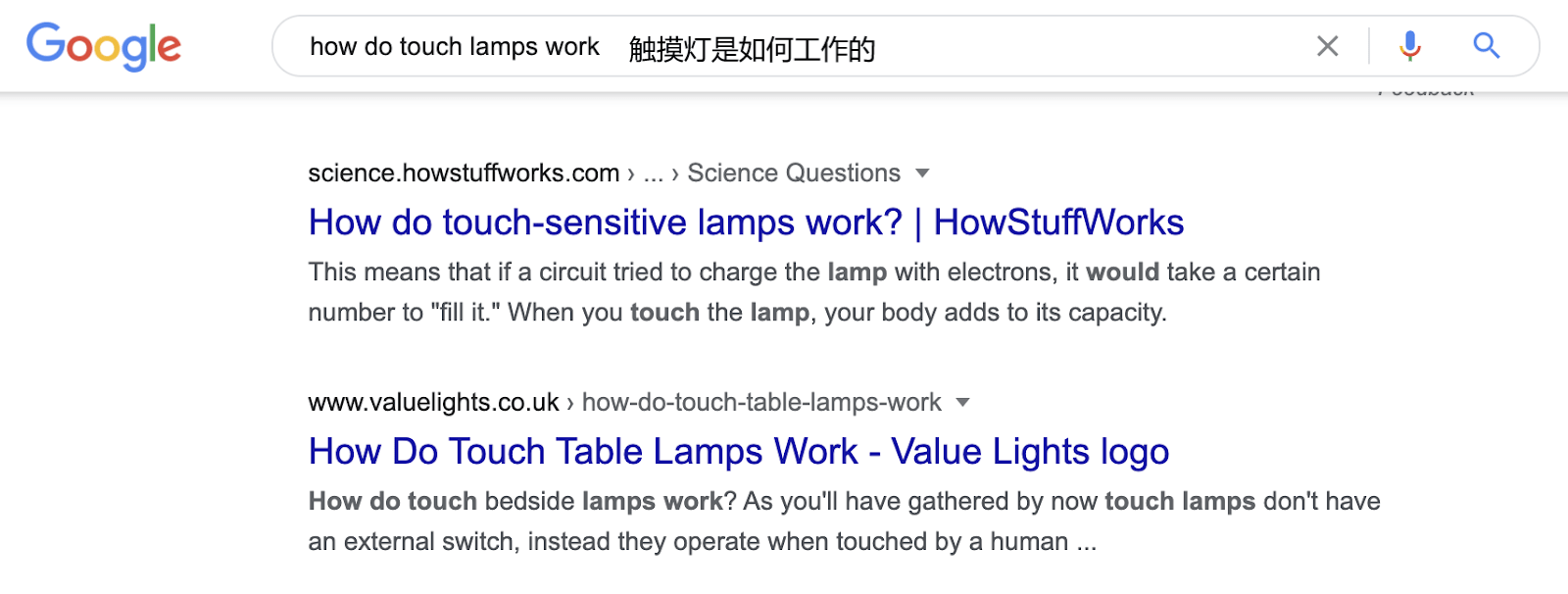
Task: Expand options arrow beside Science Questions
Action: pyautogui.click(x=922, y=173)
